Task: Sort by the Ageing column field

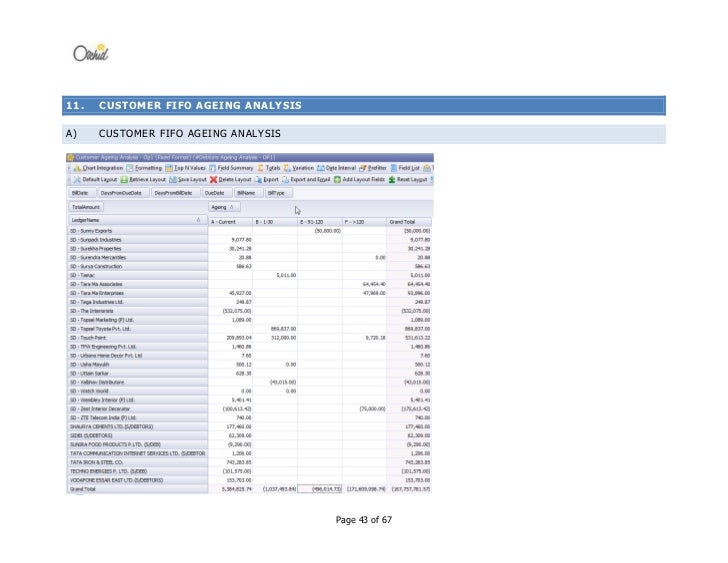Action: pos(224,207)
